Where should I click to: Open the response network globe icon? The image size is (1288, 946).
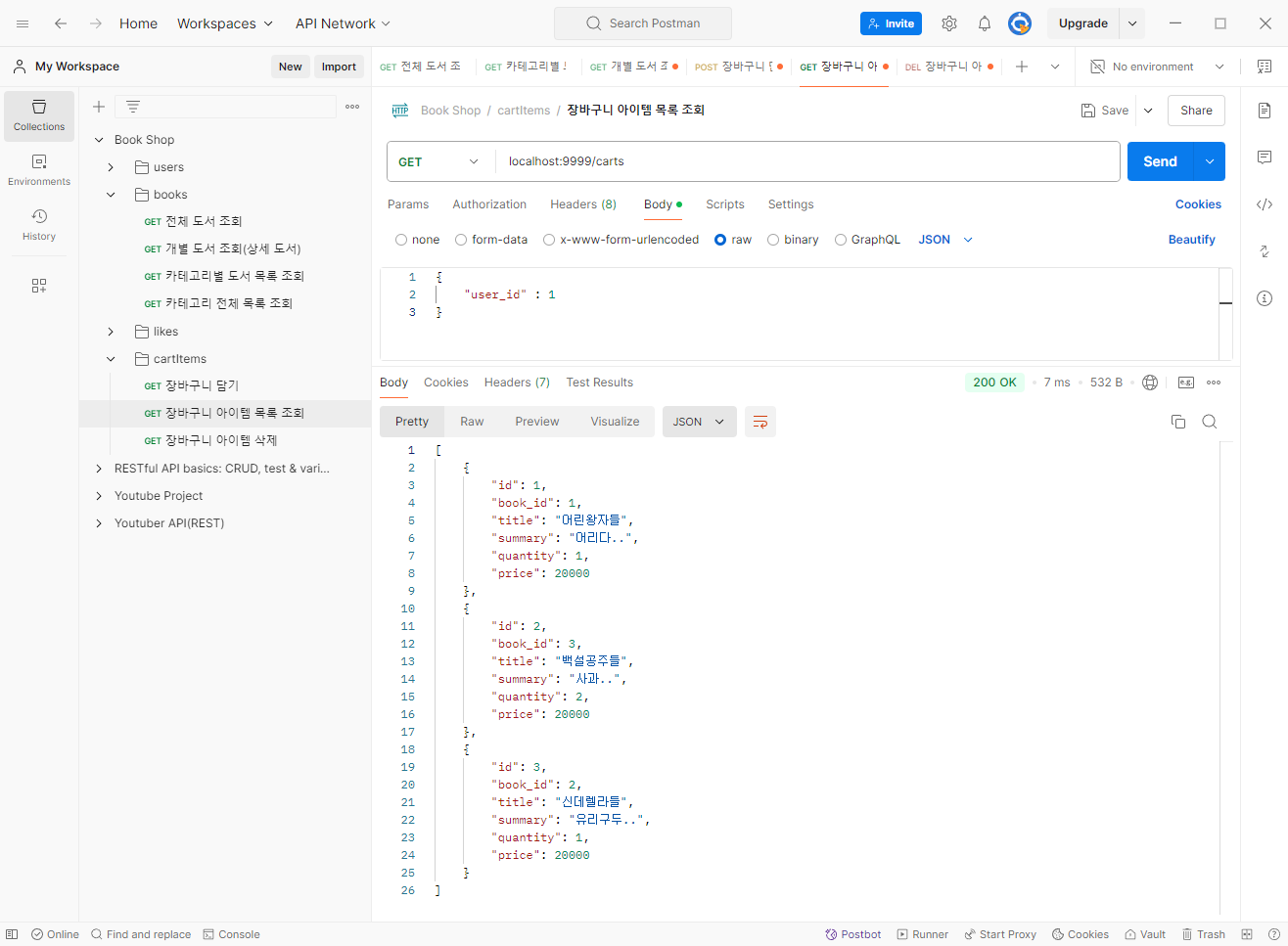click(x=1150, y=383)
